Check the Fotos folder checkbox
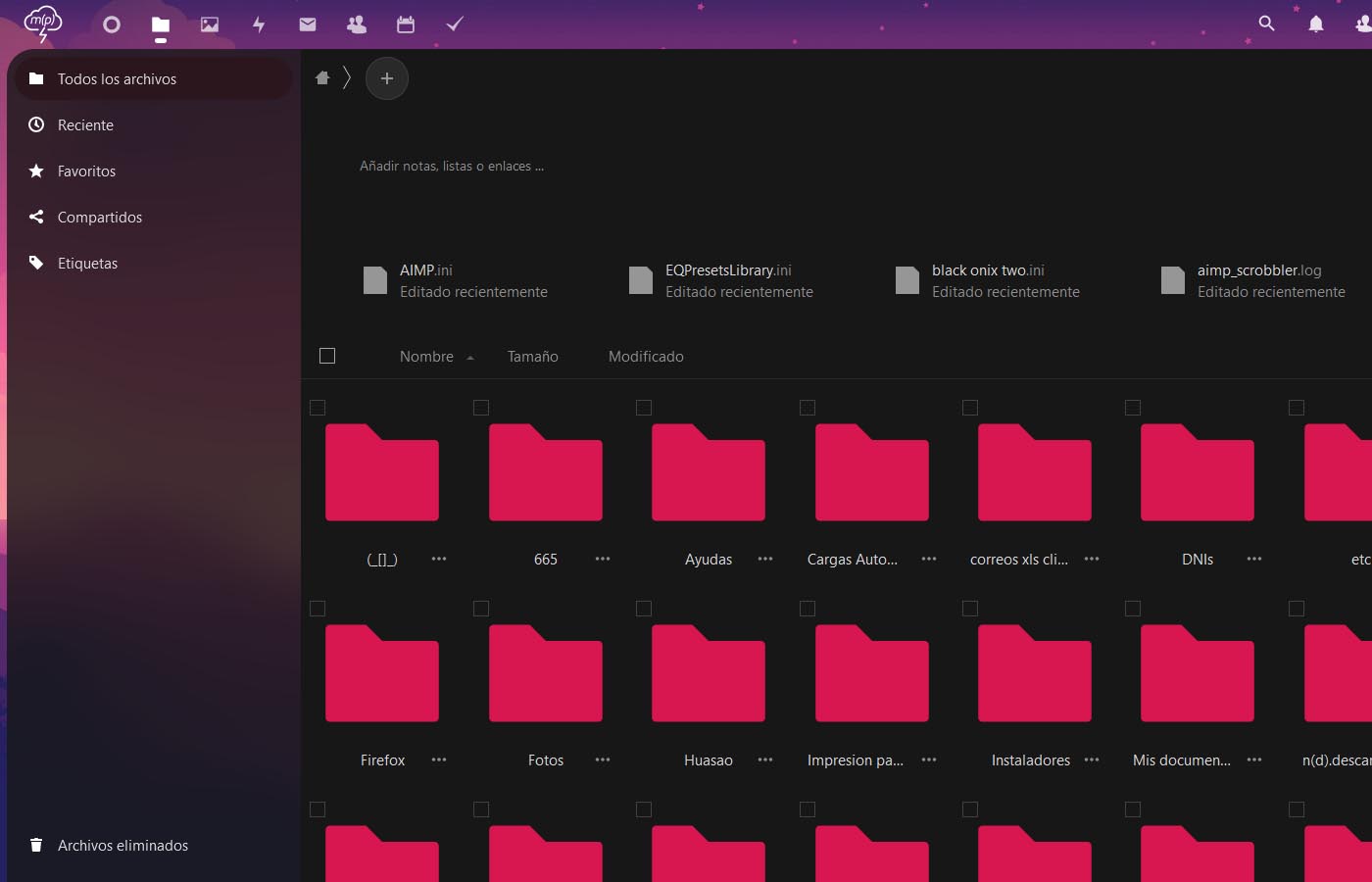Image resolution: width=1372 pixels, height=882 pixels. pyautogui.click(x=481, y=609)
